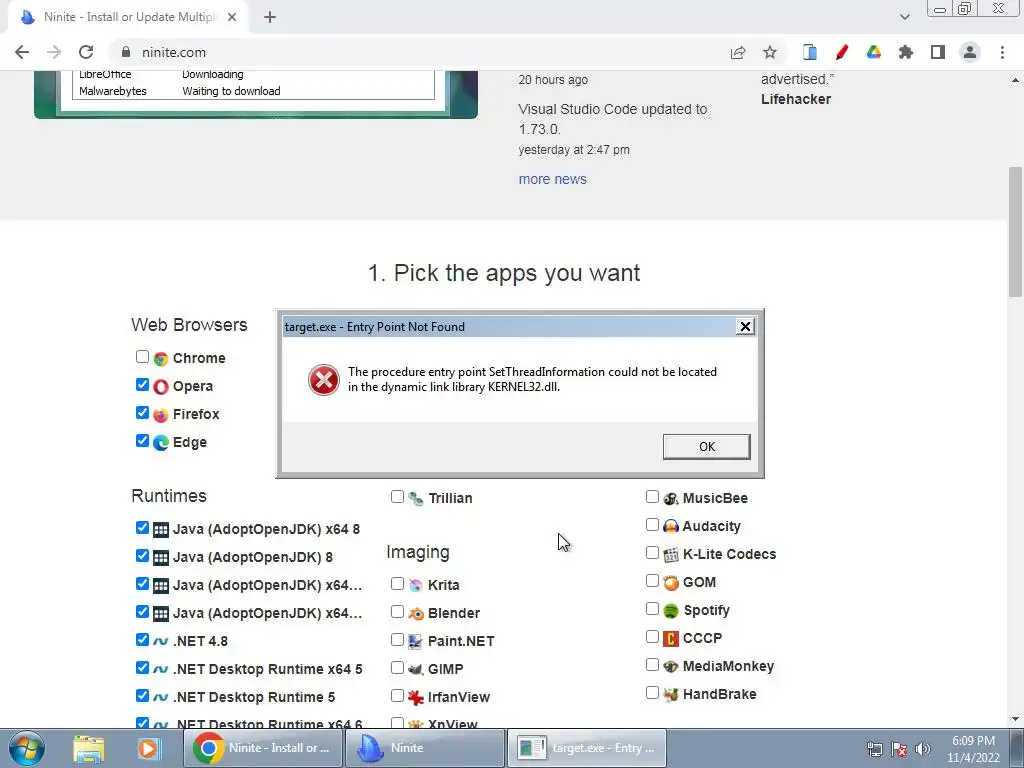
Task: Check the IrfanView checkbox
Action: (397, 696)
